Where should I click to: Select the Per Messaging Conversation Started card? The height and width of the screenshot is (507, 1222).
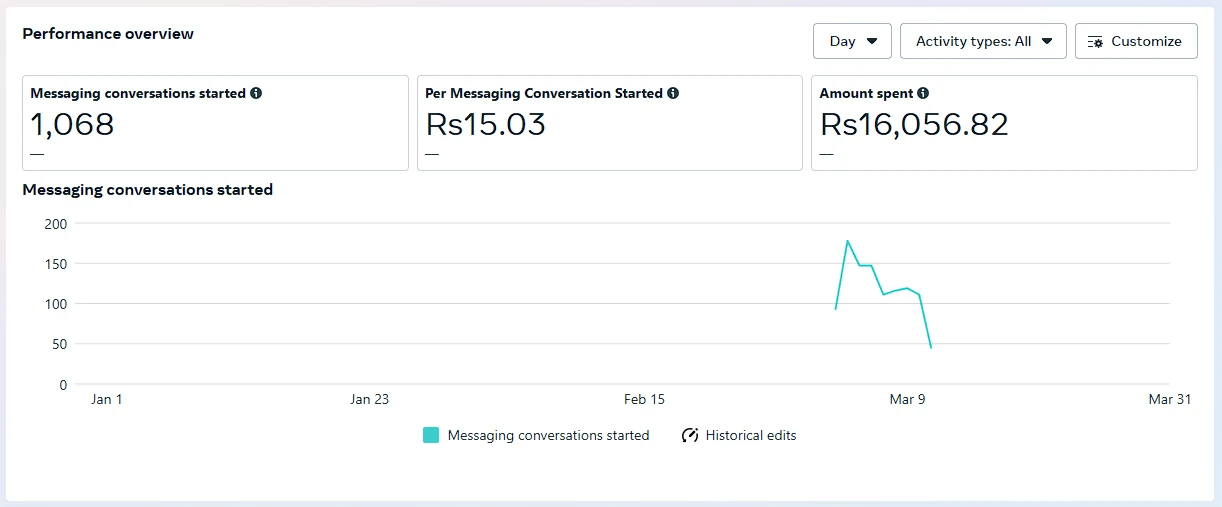[610, 123]
